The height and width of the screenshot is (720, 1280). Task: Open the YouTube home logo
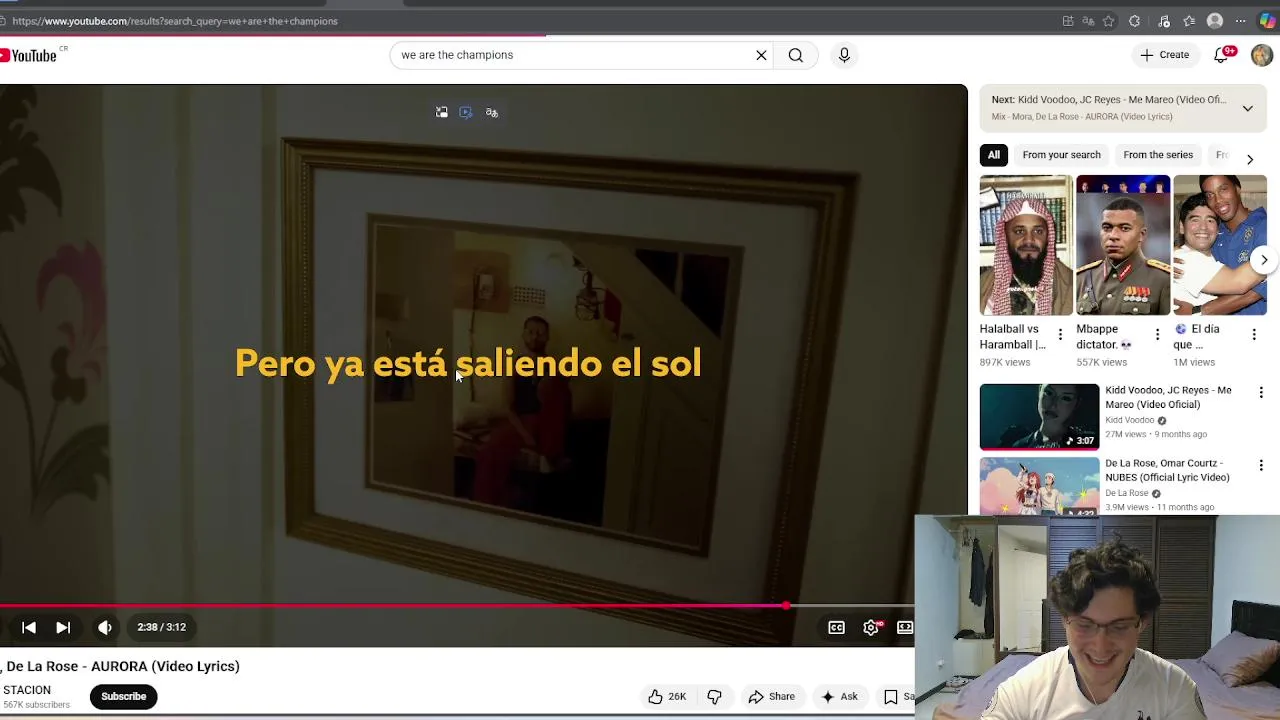pyautogui.click(x=29, y=55)
